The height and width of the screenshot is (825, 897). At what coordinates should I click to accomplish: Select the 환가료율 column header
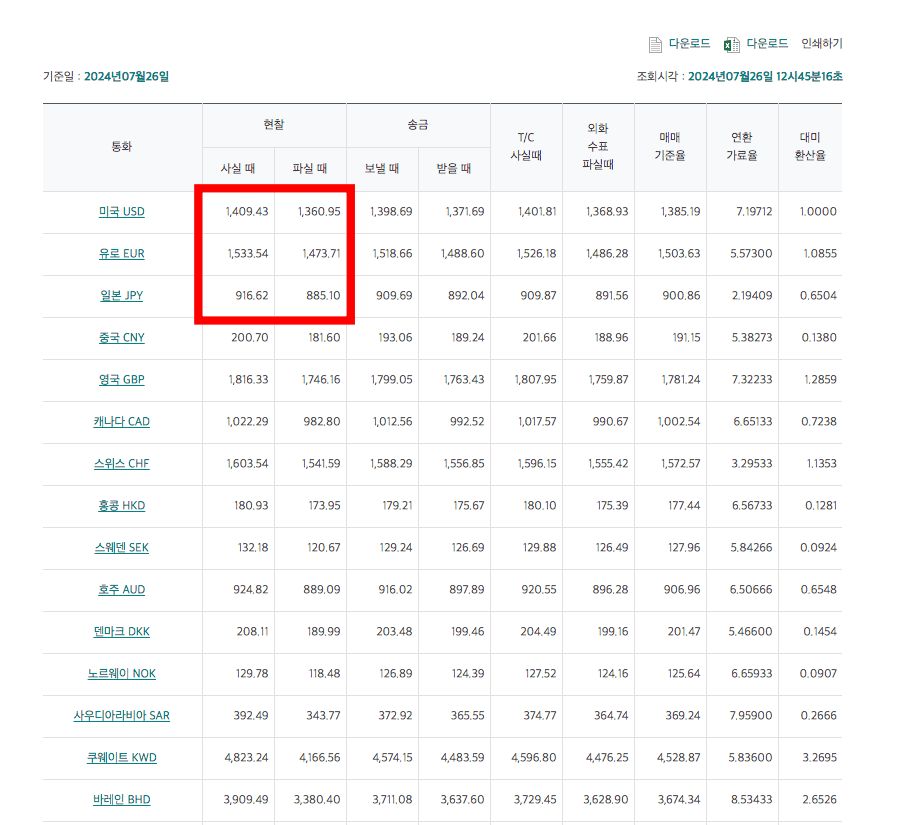click(x=743, y=146)
